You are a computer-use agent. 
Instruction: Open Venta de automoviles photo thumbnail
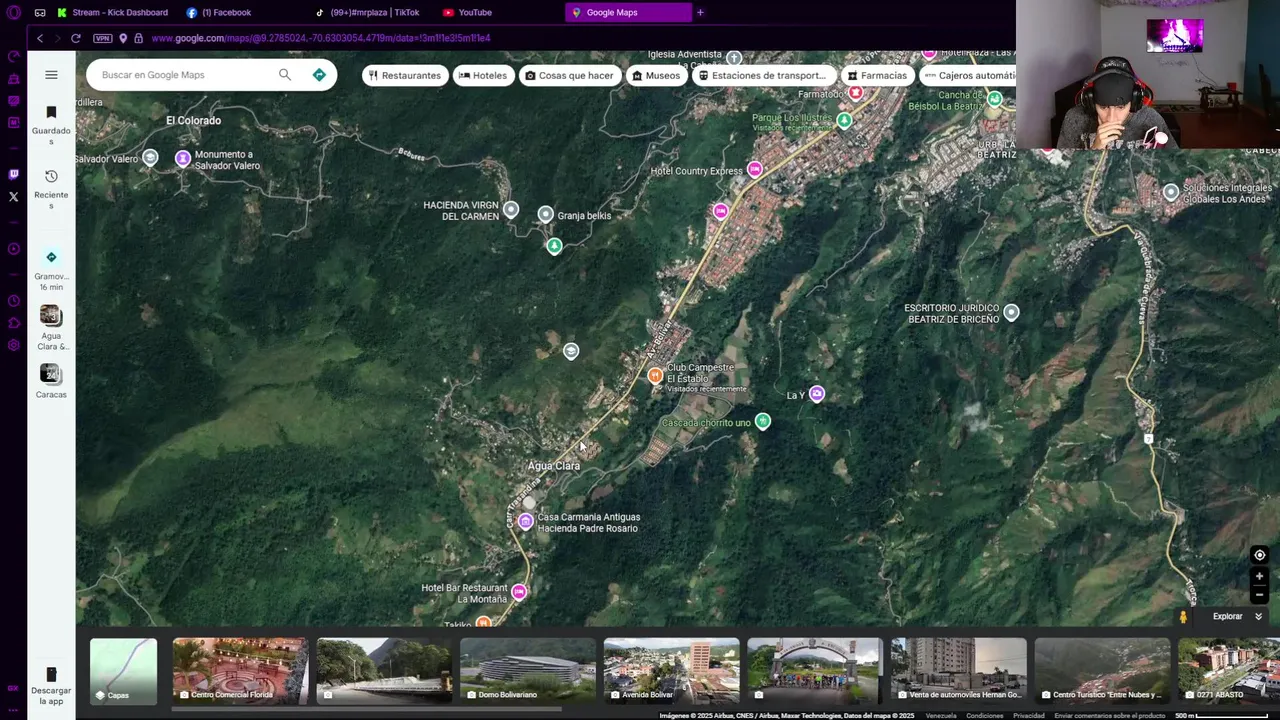pyautogui.click(x=959, y=670)
